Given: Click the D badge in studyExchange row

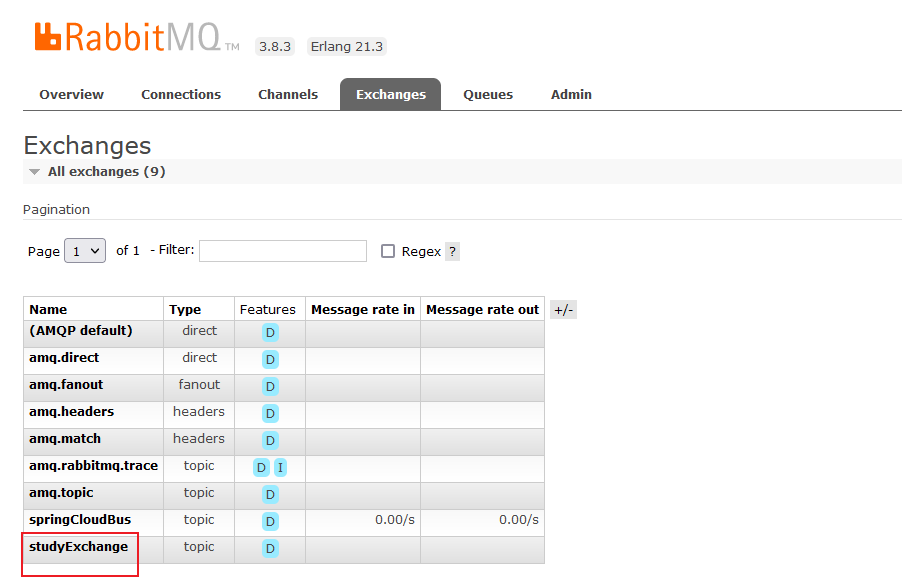Looking at the screenshot, I should [270, 548].
